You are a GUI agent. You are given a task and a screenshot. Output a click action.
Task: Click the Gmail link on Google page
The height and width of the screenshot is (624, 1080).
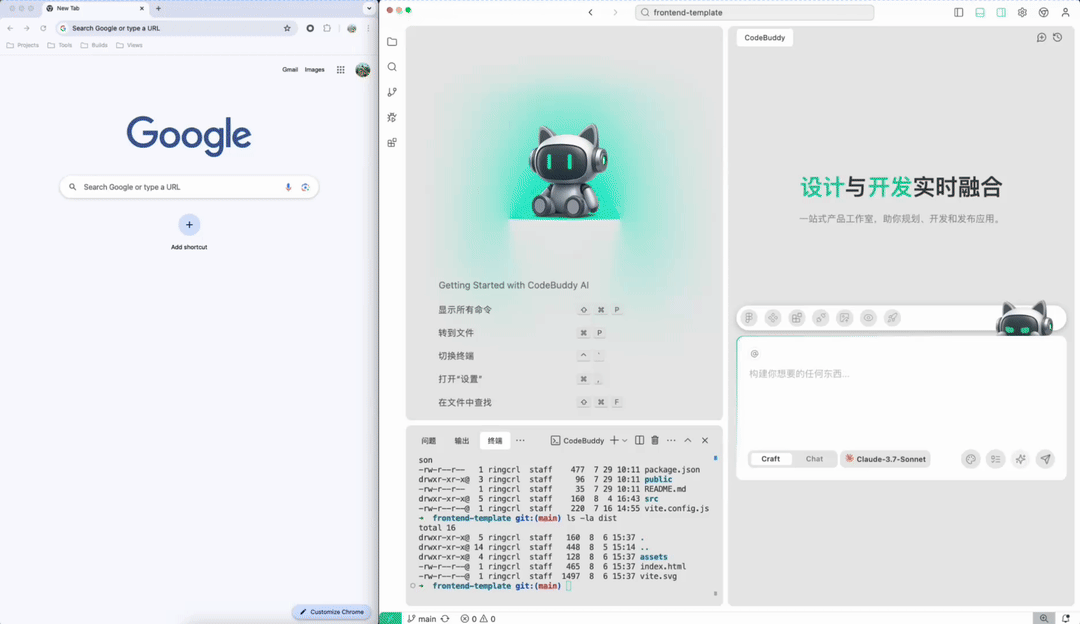tap(290, 70)
